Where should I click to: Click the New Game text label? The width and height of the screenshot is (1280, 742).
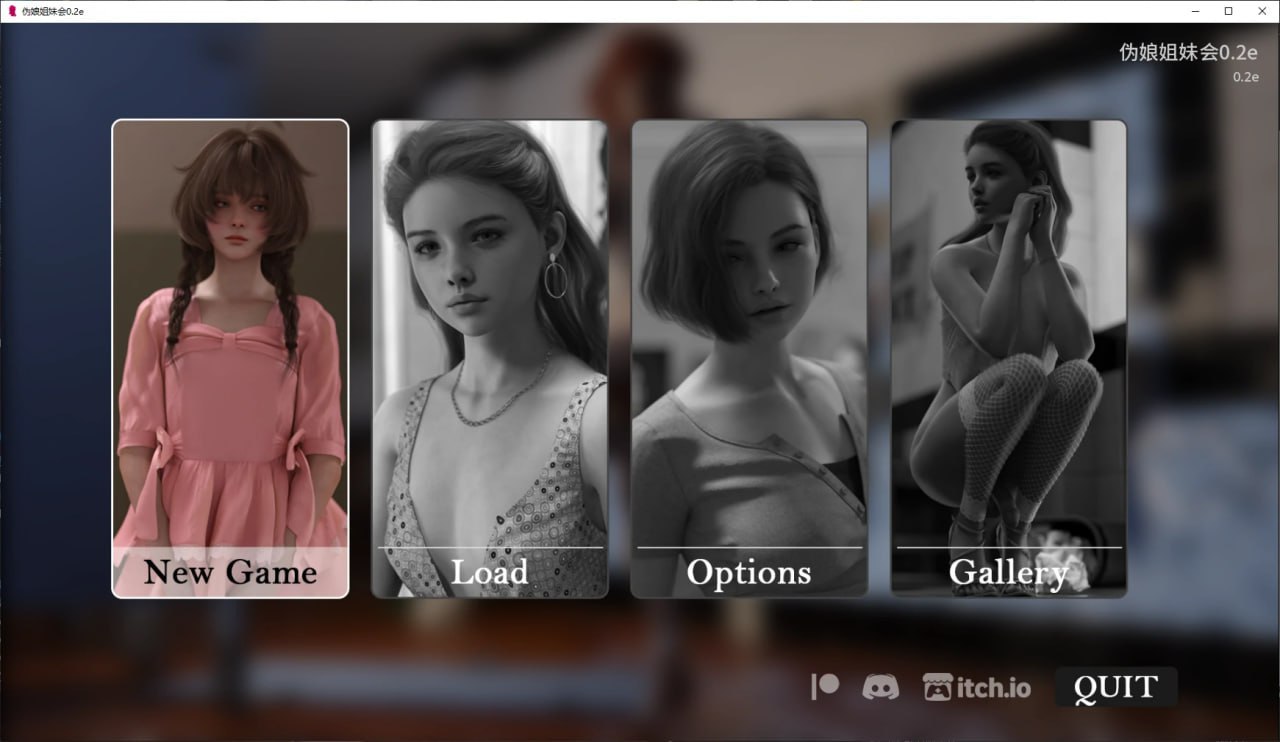(230, 571)
